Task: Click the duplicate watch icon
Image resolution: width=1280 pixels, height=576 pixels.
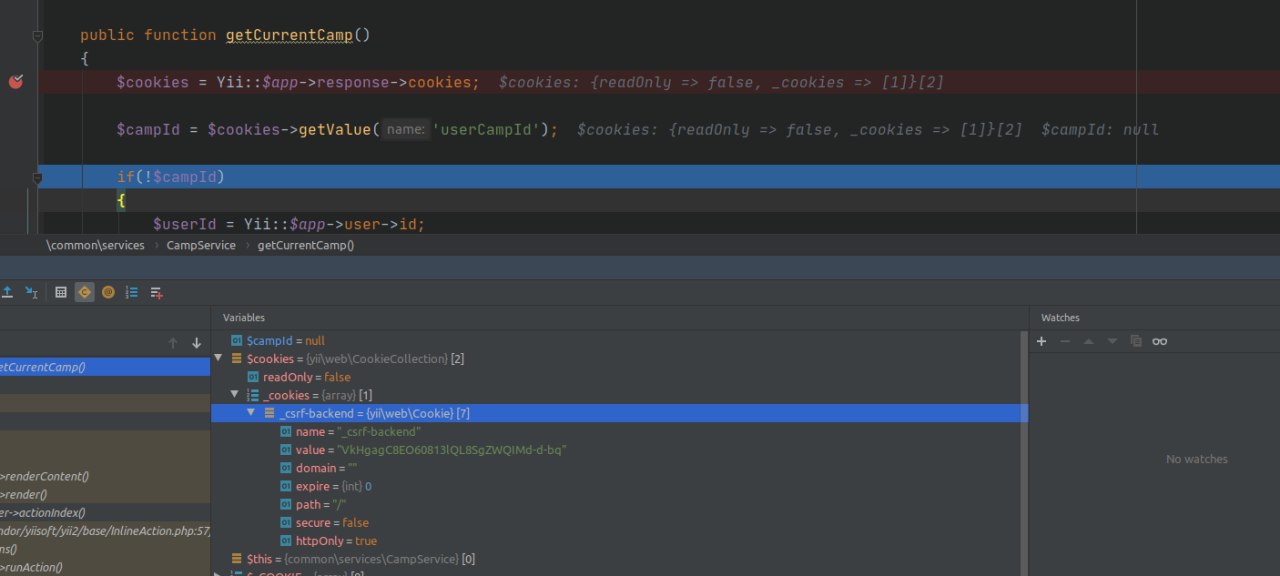Action: [1136, 341]
